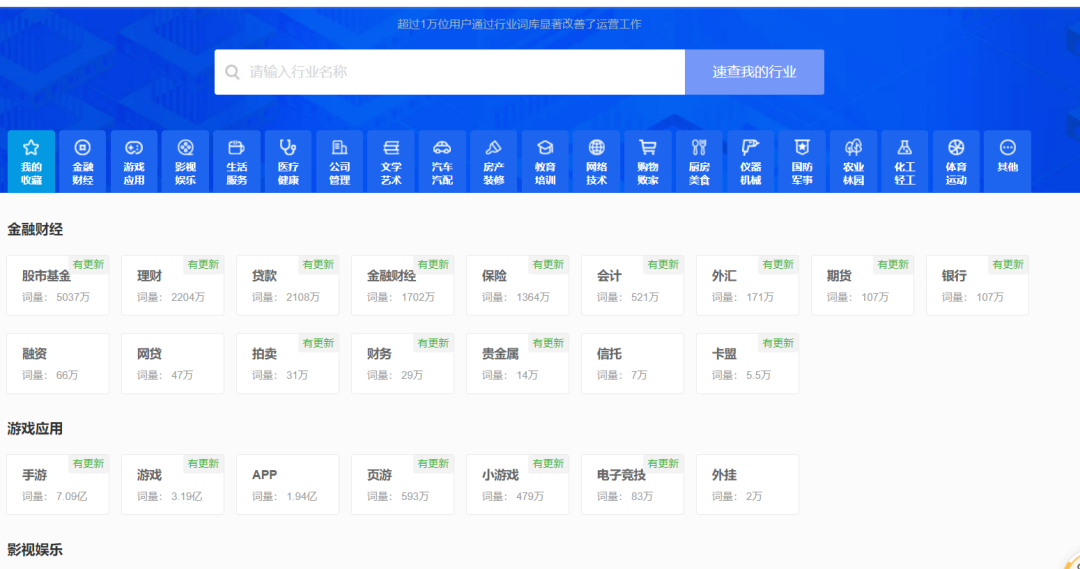This screenshot has width=1080, height=569.
Task: Open the APP industry card
Action: click(x=288, y=484)
